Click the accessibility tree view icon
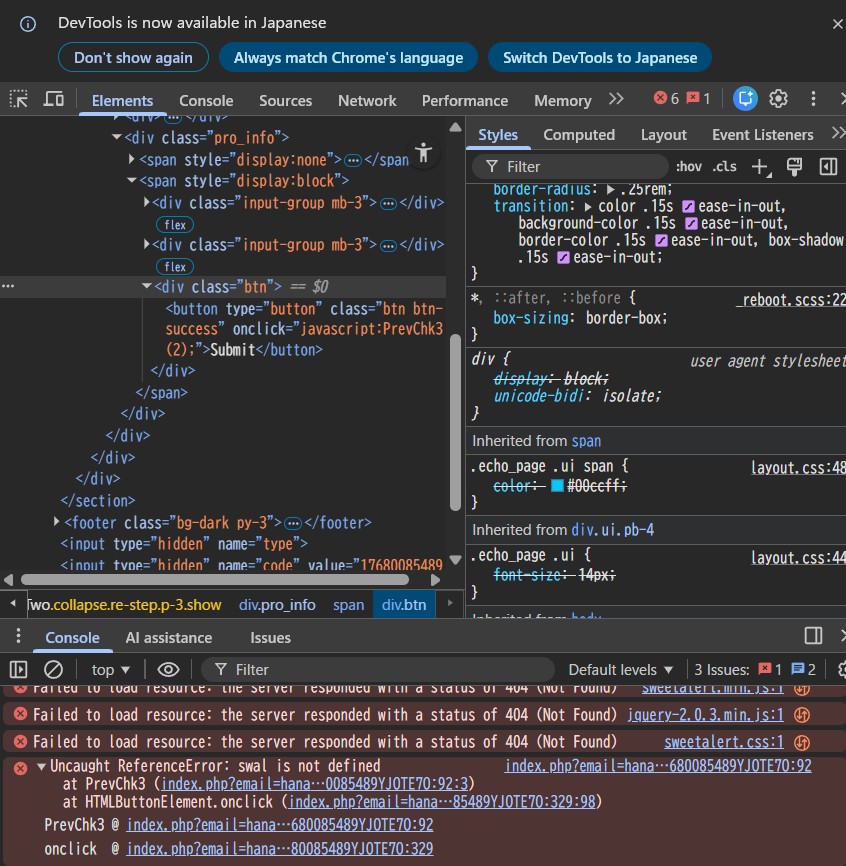The image size is (846, 866). pos(424,152)
